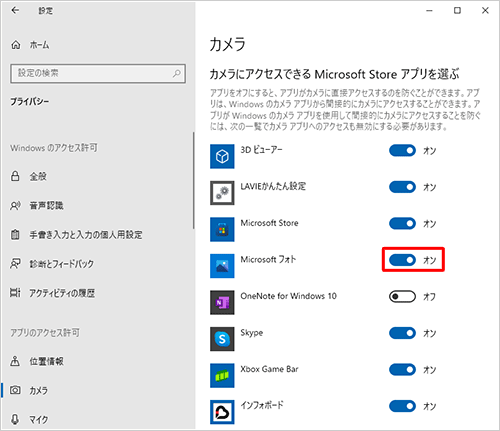Image resolution: width=500 pixels, height=431 pixels.
Task: Maximize the settings window
Action: pyautogui.click(x=457, y=11)
